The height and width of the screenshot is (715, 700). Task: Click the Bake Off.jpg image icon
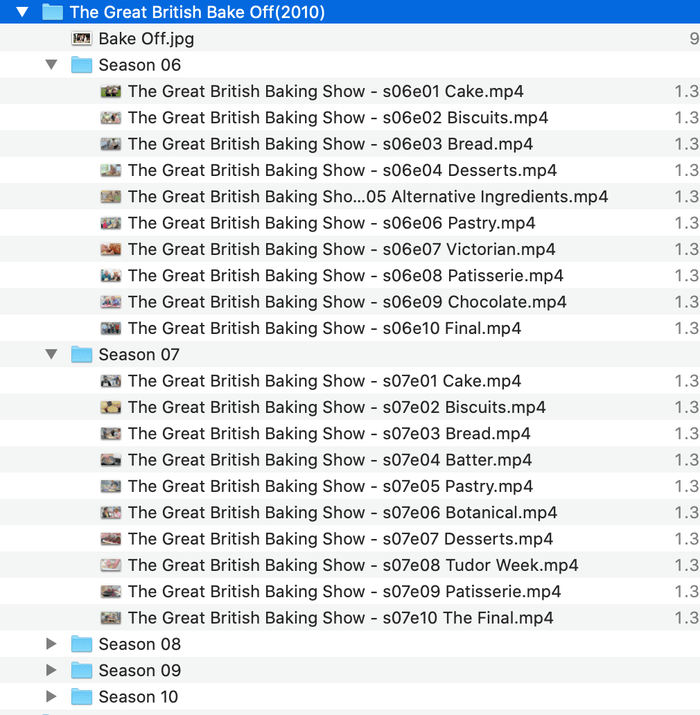coord(82,39)
